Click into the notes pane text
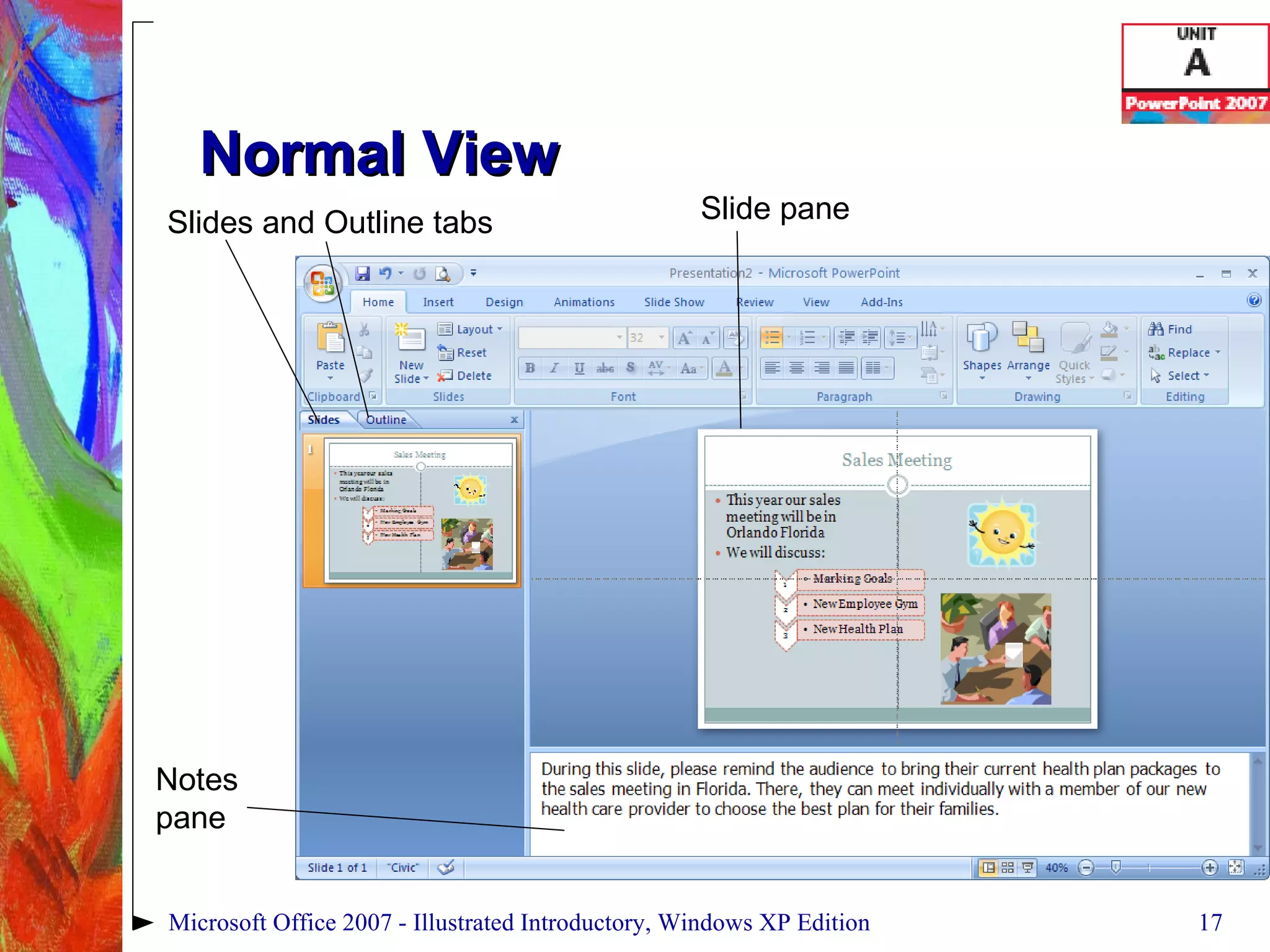This screenshot has height=952, width=1270. (879, 788)
